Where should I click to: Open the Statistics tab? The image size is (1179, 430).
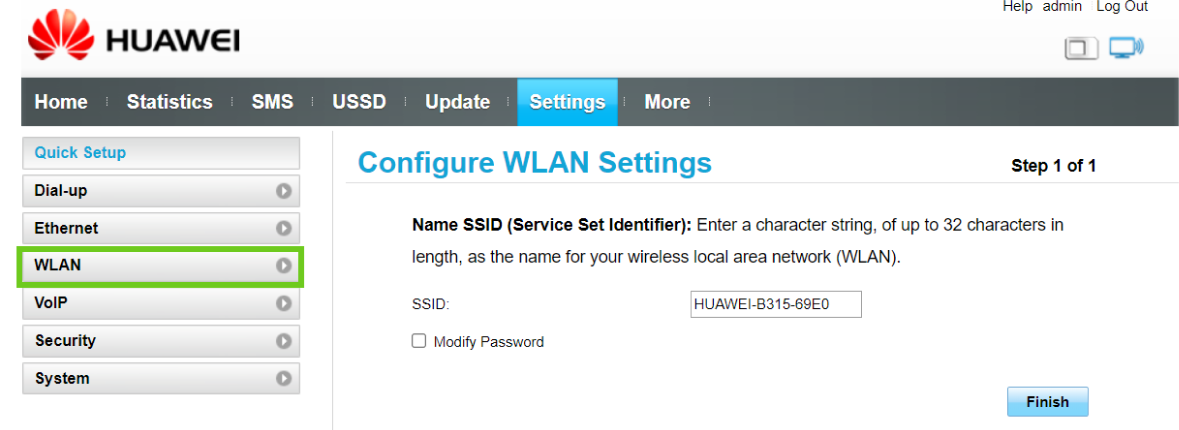click(x=169, y=102)
